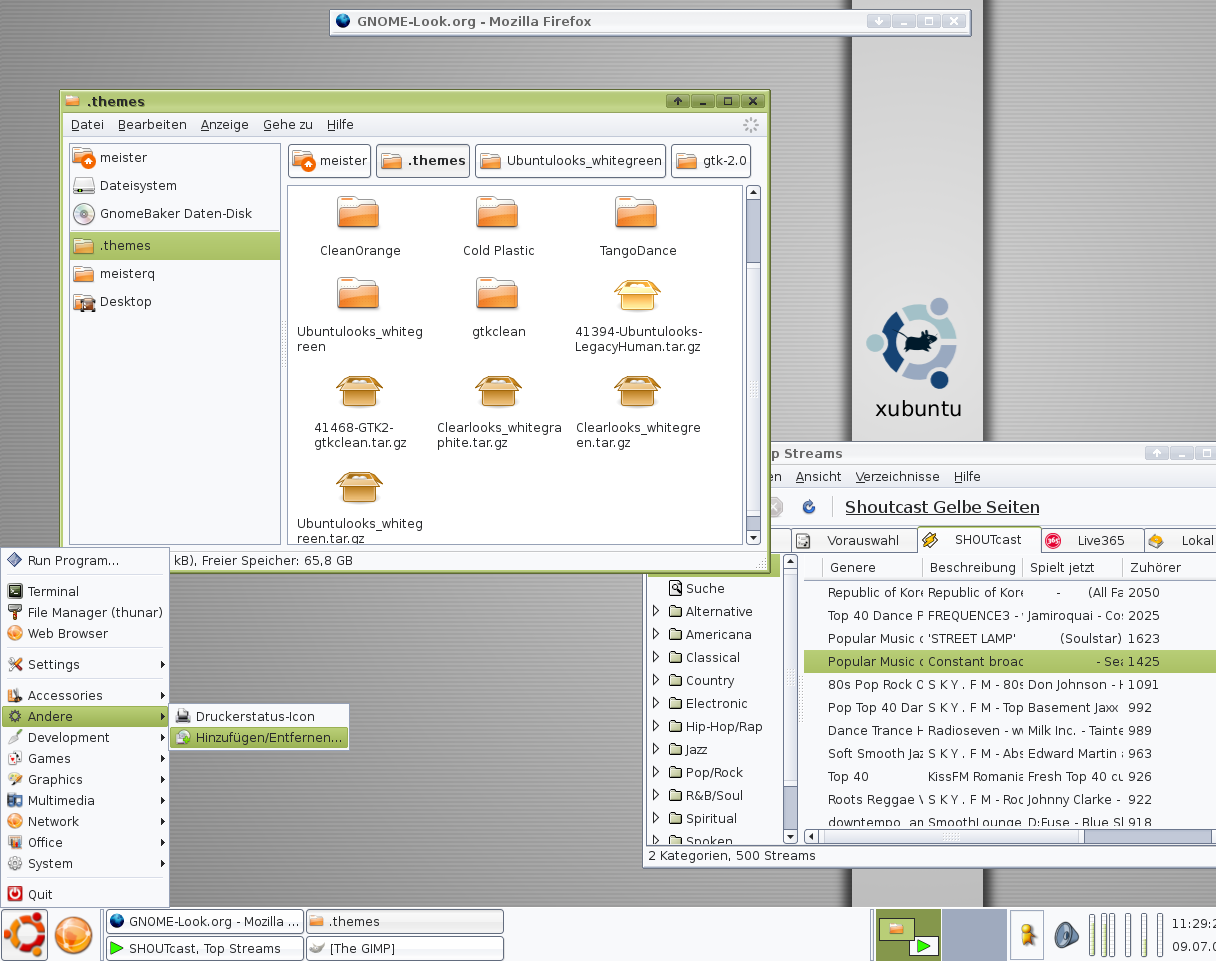Open meisterq shortcut in sidebar

point(175,274)
